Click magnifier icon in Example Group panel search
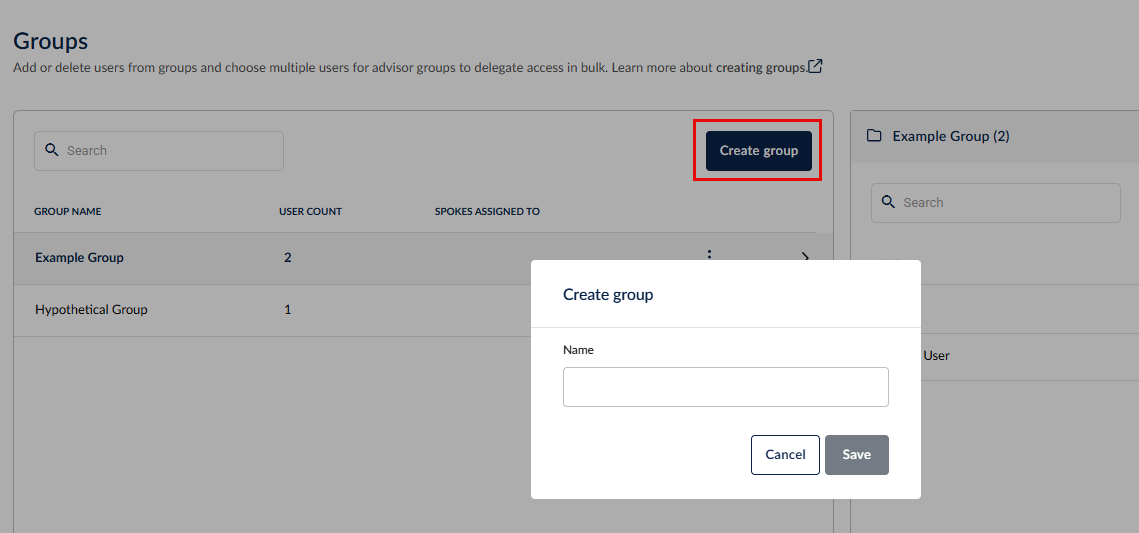The width and height of the screenshot is (1139, 533). 888,202
